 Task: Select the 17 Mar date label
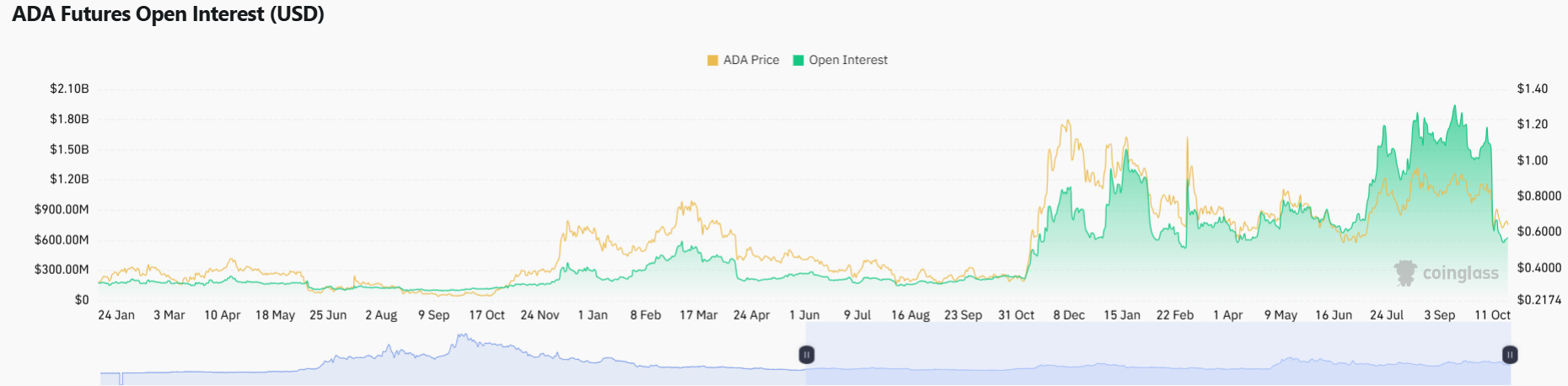(x=699, y=315)
